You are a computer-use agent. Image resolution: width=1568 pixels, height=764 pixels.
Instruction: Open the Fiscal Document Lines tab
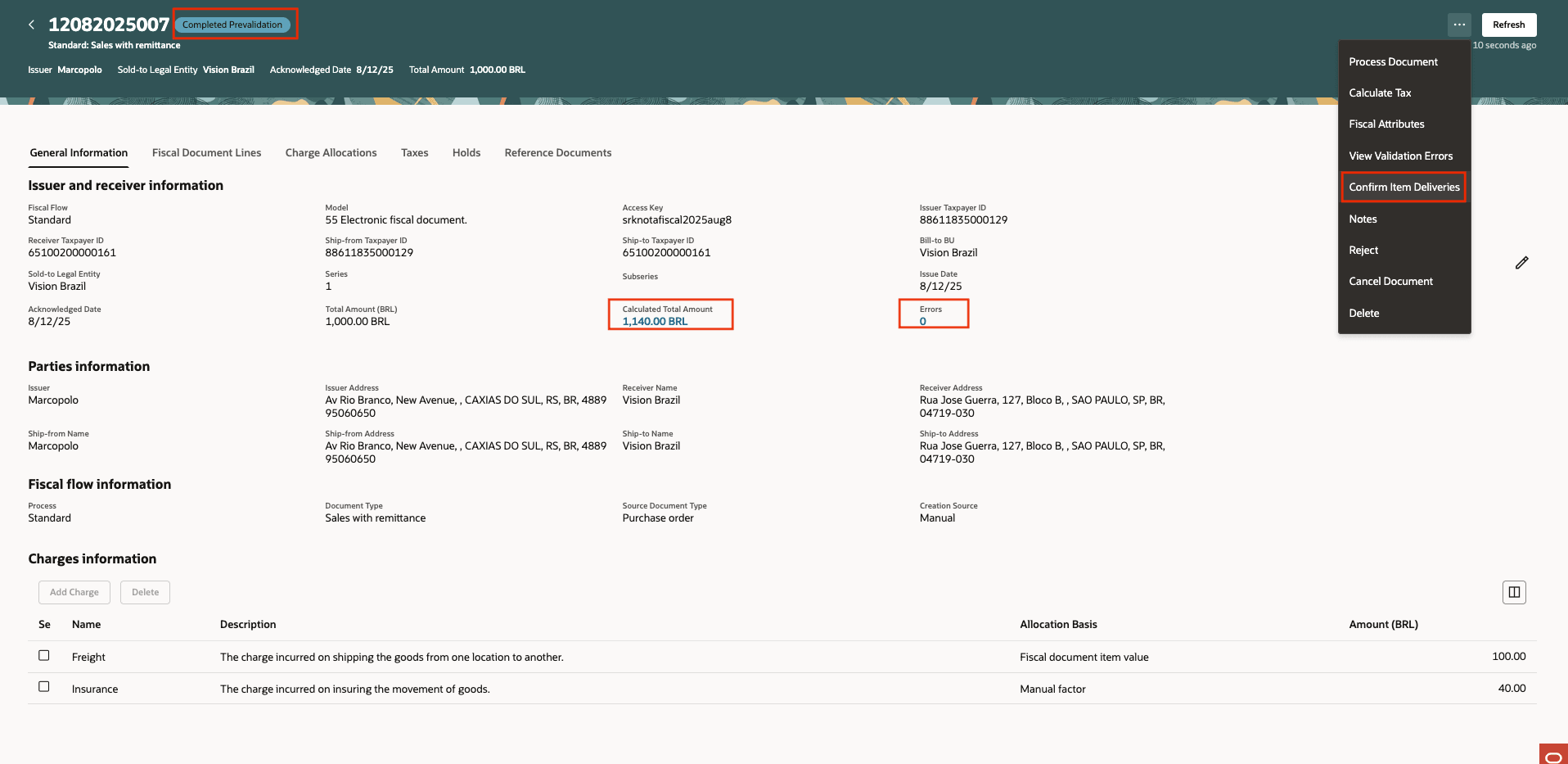click(206, 153)
